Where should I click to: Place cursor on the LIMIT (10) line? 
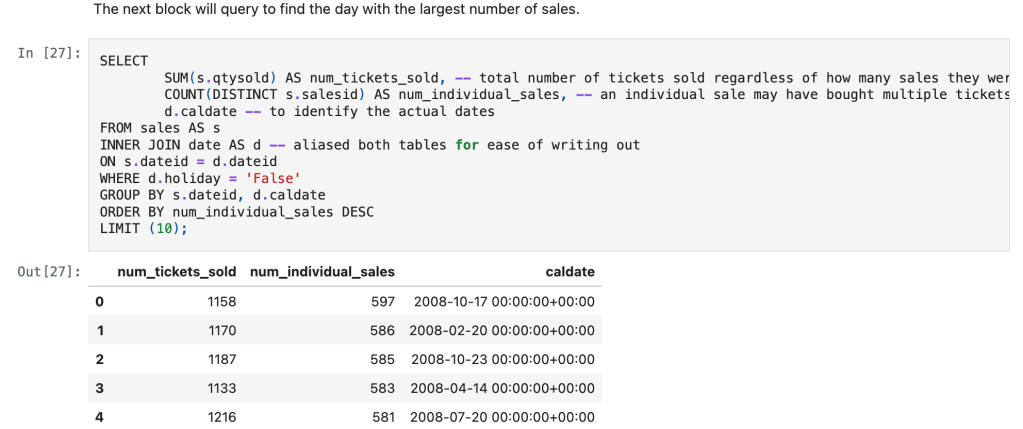[143, 228]
